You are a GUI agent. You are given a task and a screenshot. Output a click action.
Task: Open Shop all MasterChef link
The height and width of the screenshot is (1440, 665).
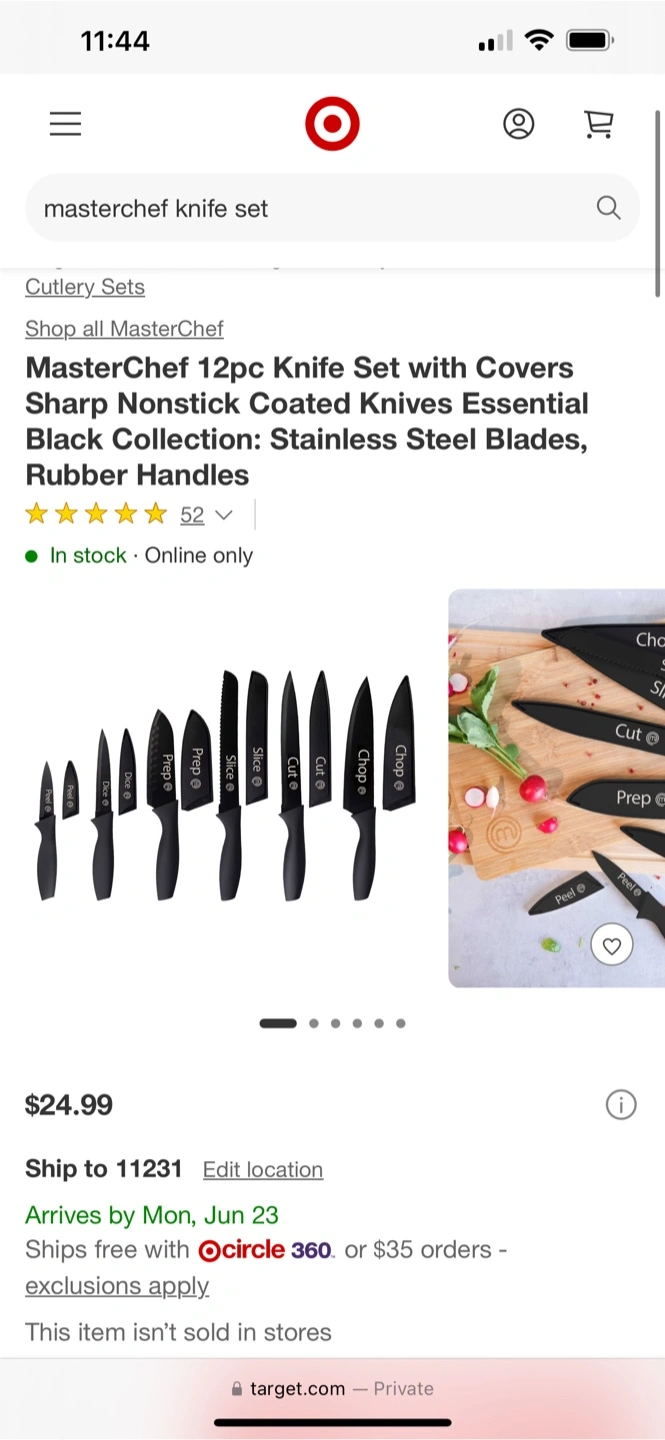coord(124,329)
